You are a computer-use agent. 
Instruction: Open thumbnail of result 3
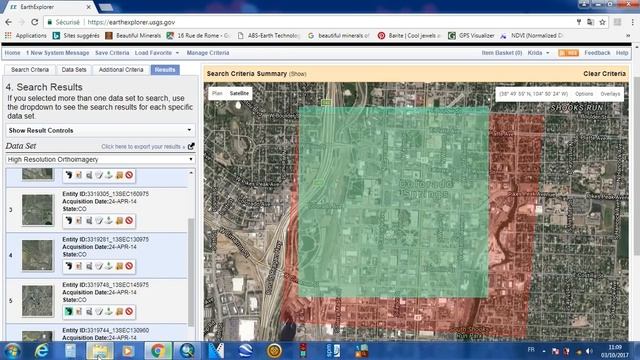(37, 210)
